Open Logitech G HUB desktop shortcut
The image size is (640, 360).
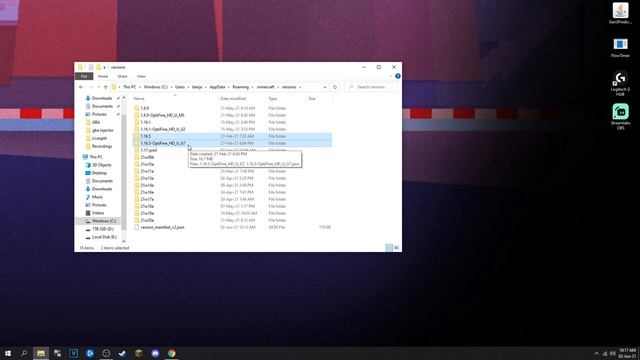(x=620, y=83)
